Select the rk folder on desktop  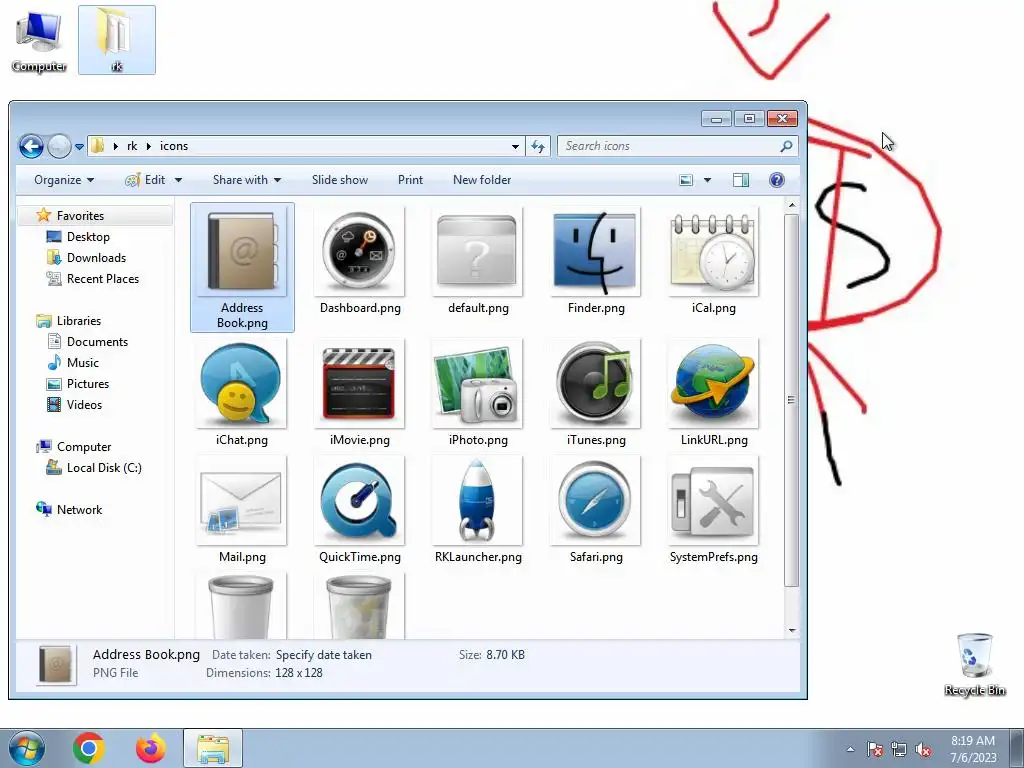coord(117,40)
